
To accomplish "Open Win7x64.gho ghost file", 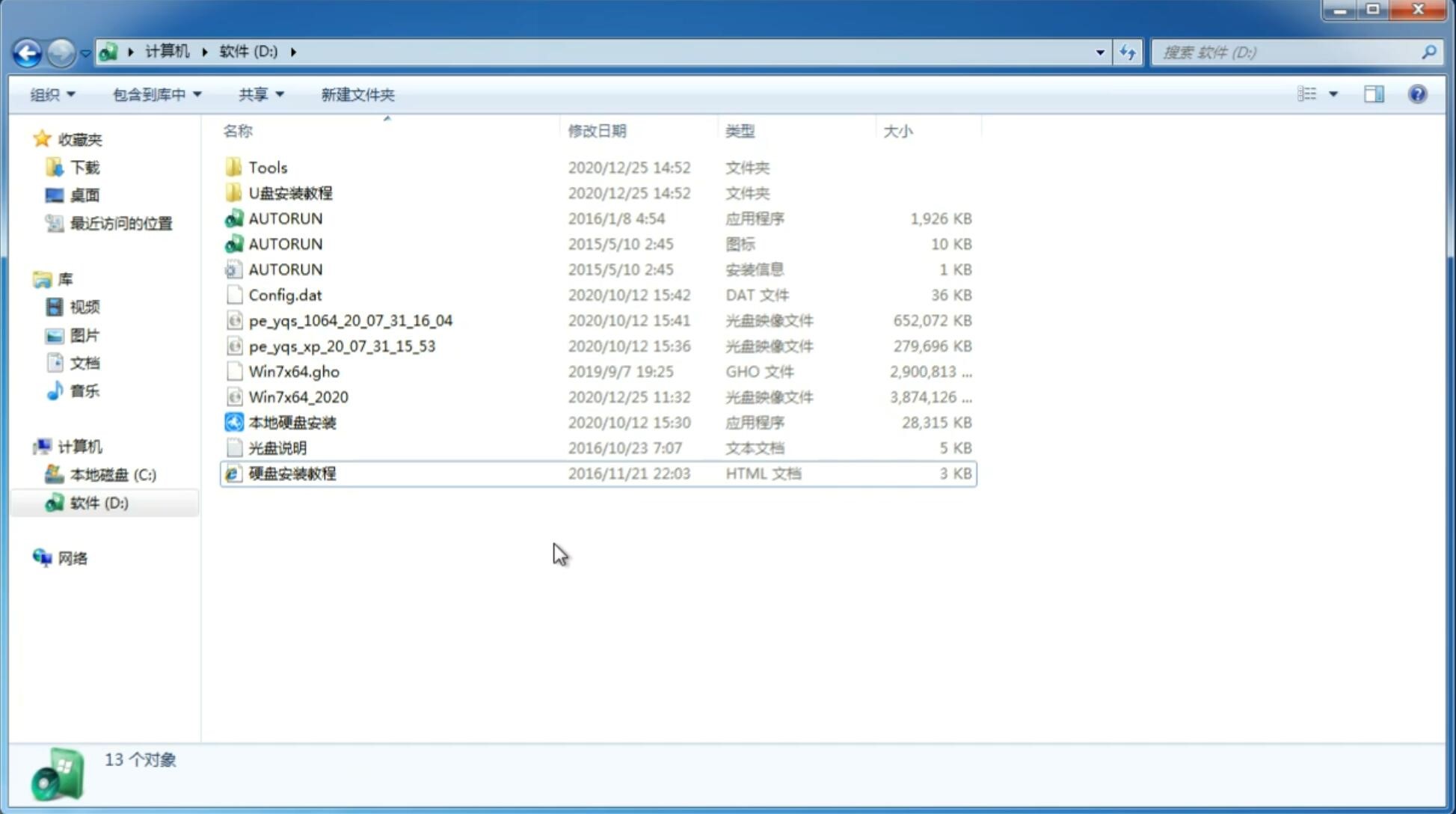I will (294, 371).
